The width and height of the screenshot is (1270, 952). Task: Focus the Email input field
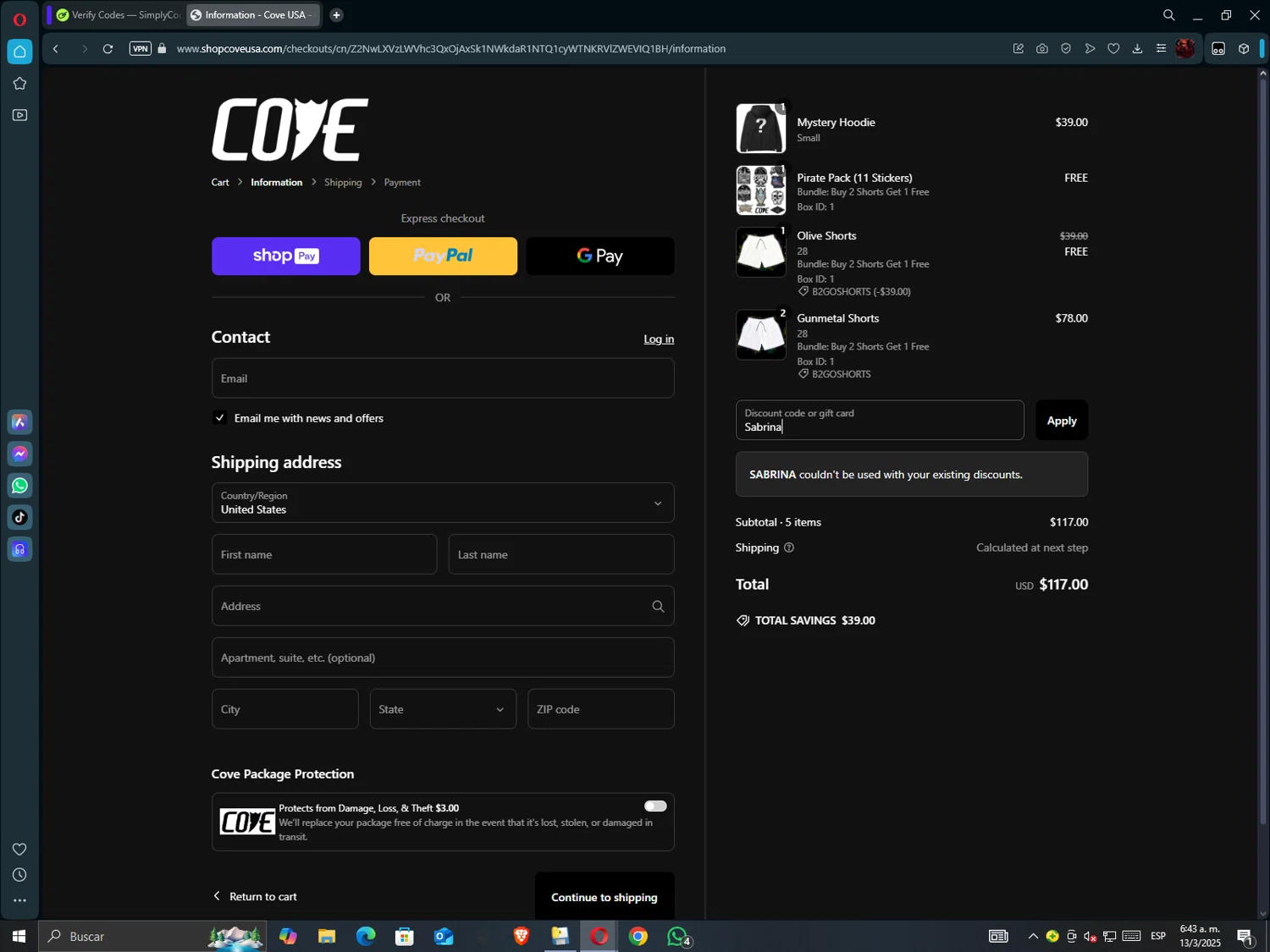pos(443,378)
